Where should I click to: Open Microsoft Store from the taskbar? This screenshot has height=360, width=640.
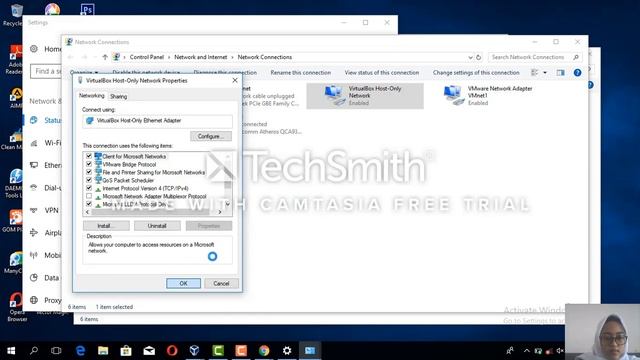[126, 350]
